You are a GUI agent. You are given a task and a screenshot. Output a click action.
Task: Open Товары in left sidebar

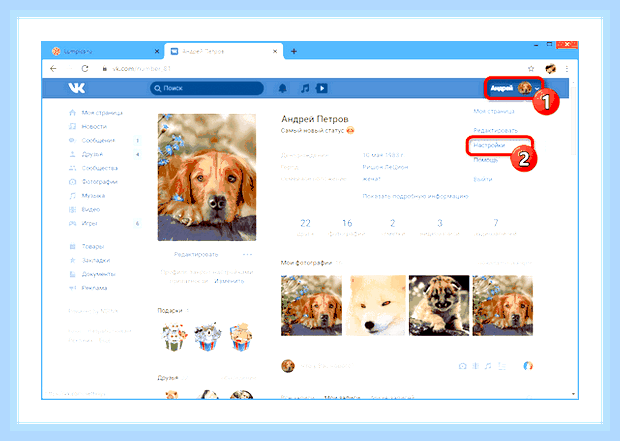[93, 246]
